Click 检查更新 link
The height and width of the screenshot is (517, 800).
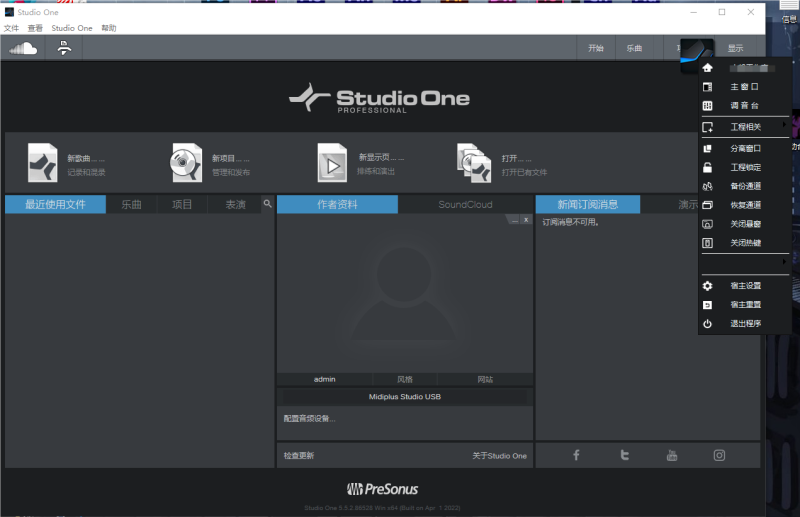point(299,455)
